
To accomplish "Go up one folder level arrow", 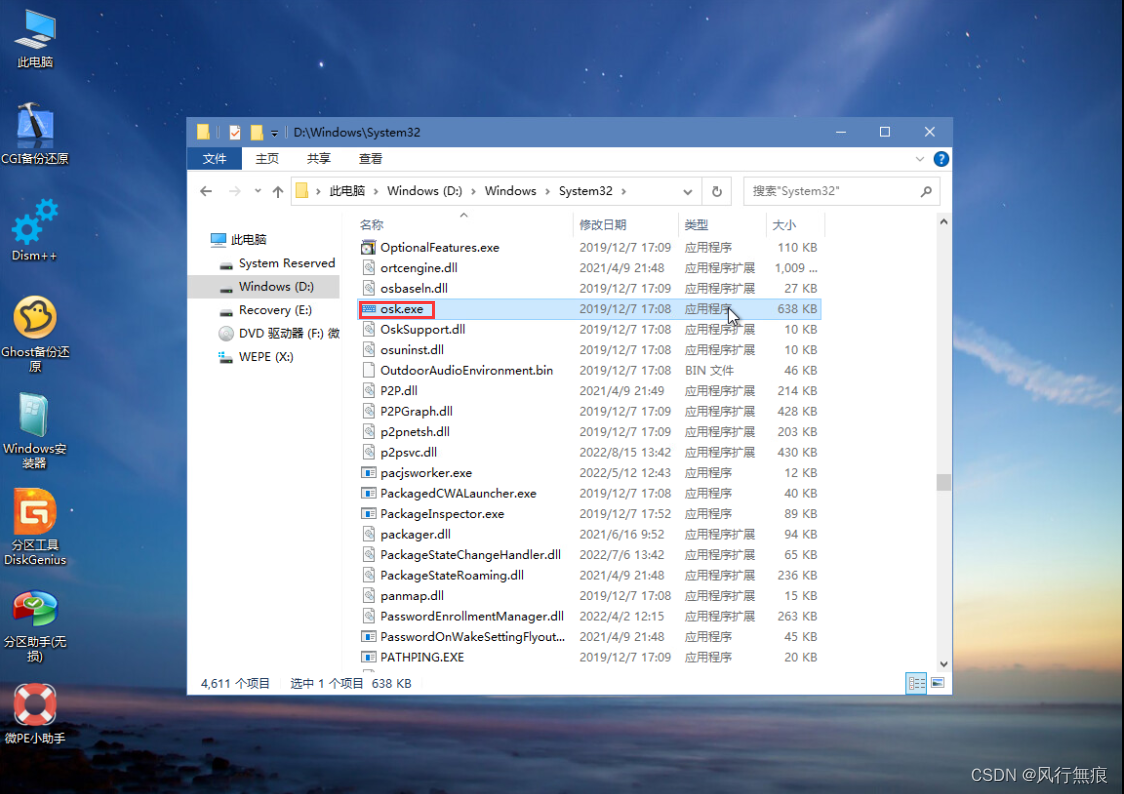I will pyautogui.click(x=278, y=191).
